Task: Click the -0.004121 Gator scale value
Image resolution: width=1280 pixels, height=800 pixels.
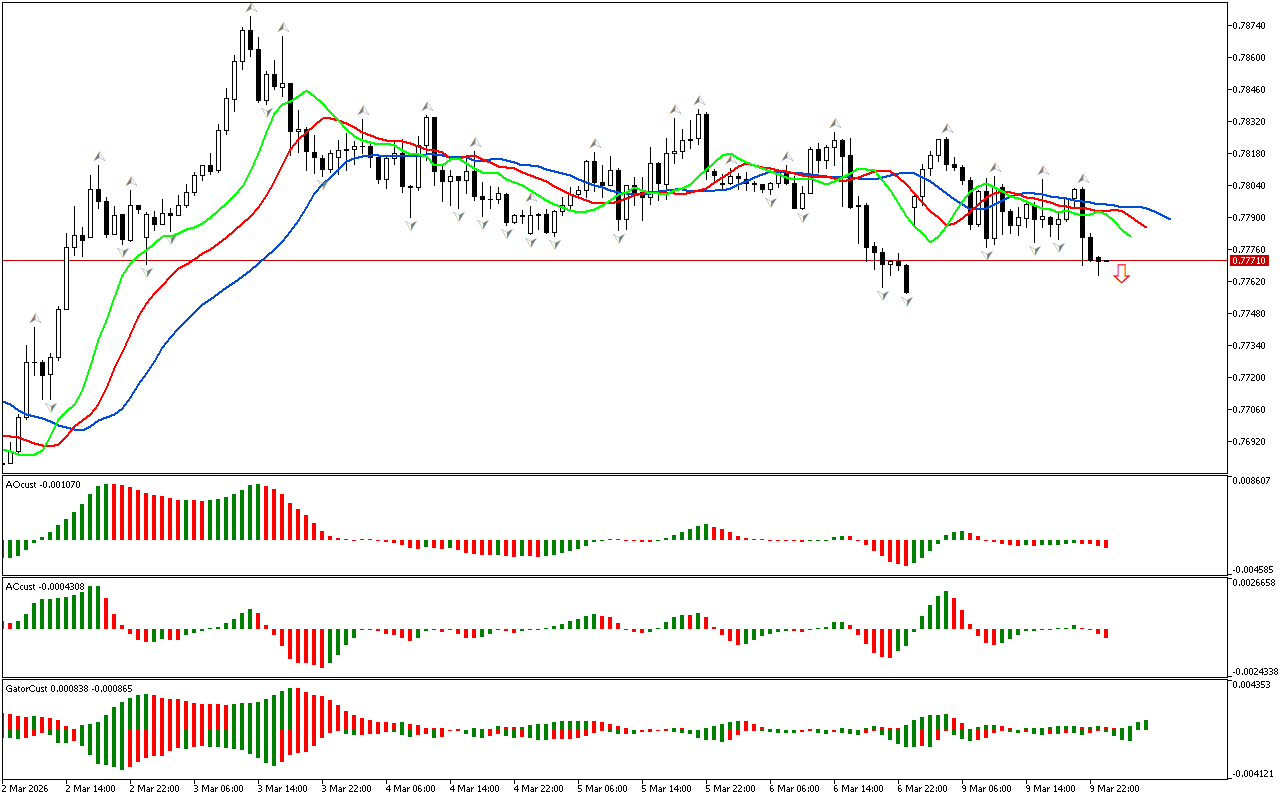Action: tap(1255, 773)
